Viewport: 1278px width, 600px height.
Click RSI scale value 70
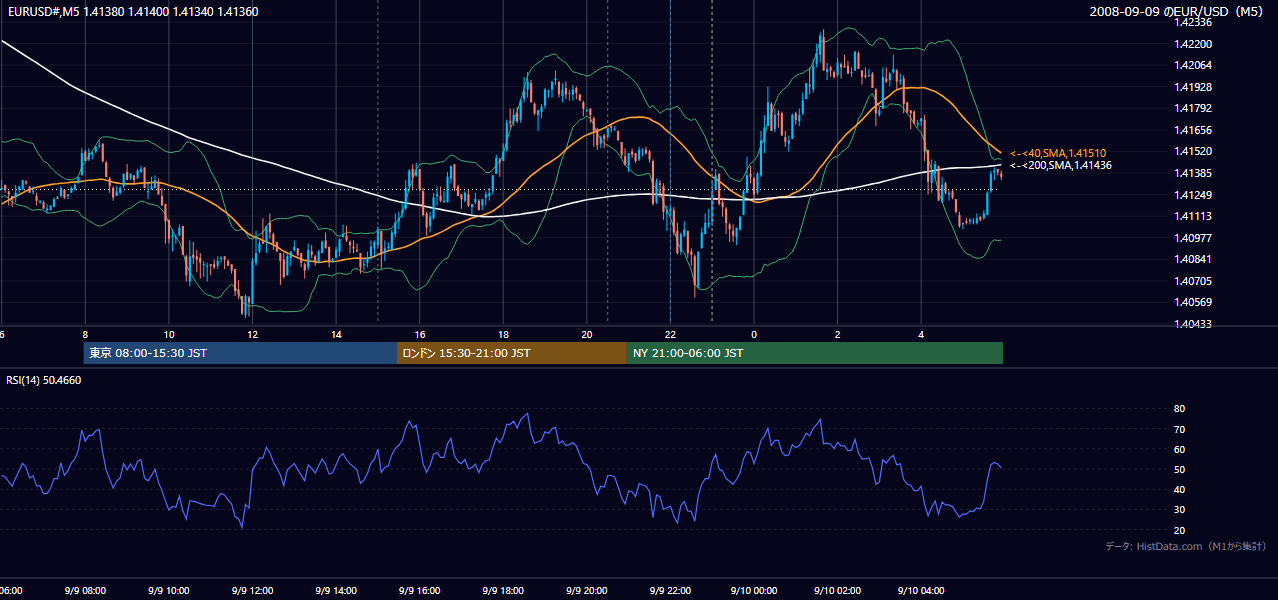pyautogui.click(x=1180, y=429)
